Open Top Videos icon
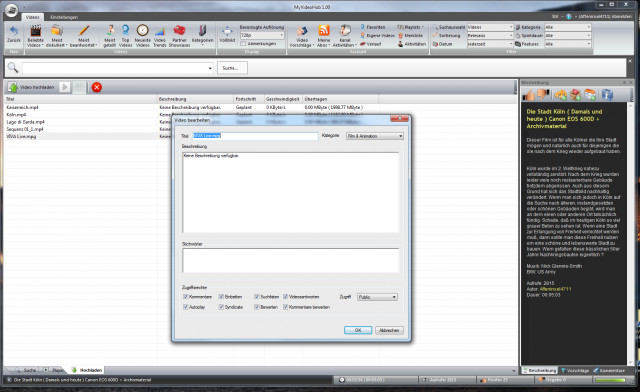The image size is (640, 392). [125, 36]
